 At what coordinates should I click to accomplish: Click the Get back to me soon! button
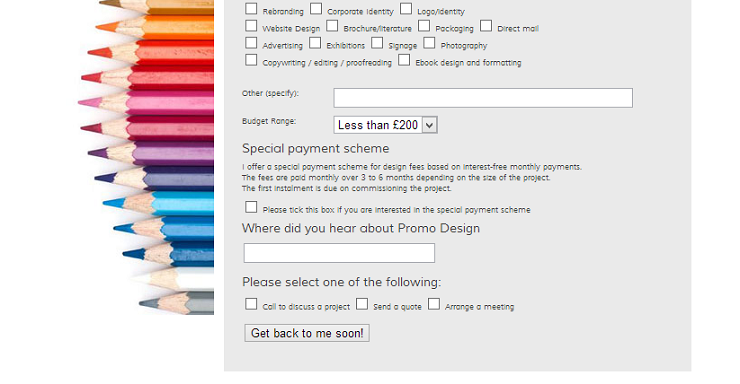click(307, 333)
